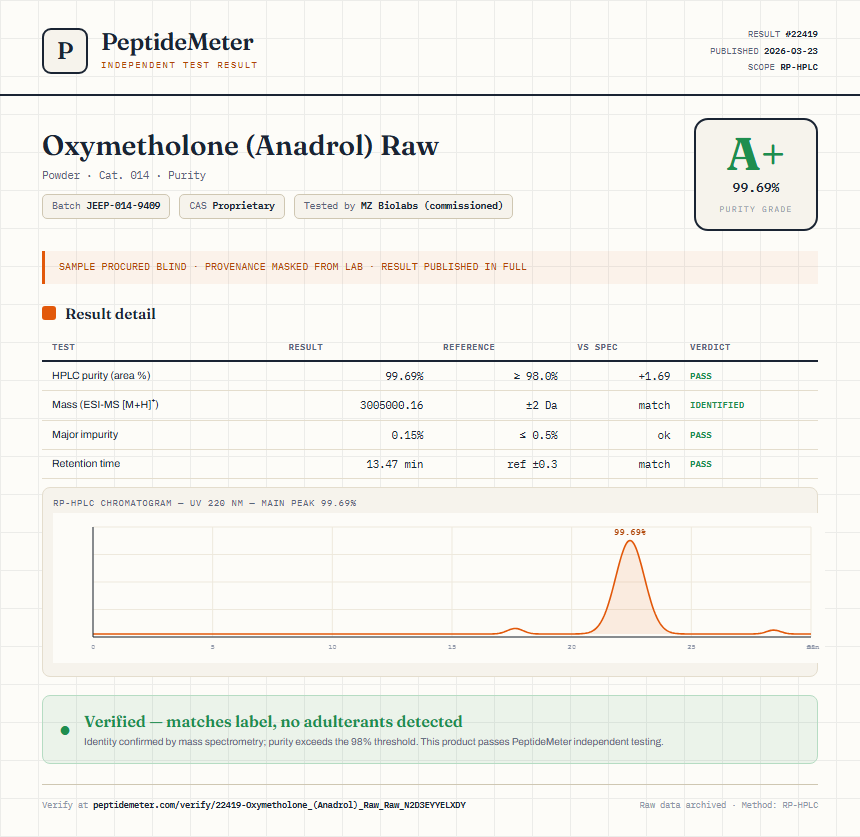Click the ≤ 0.5% reference cell
The height and width of the screenshot is (837, 860).
(x=538, y=435)
